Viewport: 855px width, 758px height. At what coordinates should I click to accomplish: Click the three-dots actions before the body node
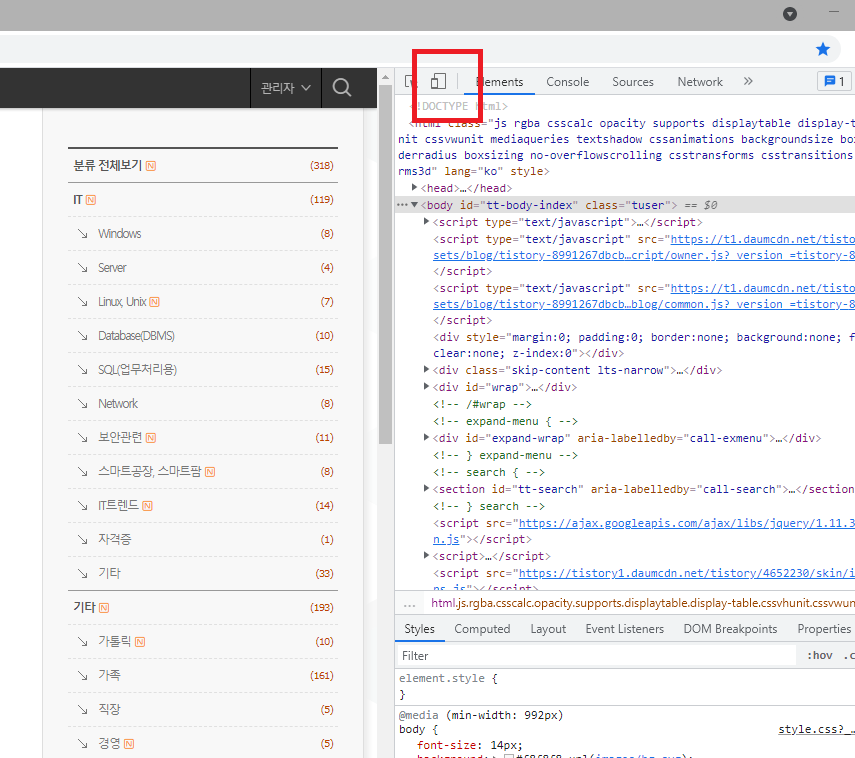click(402, 205)
